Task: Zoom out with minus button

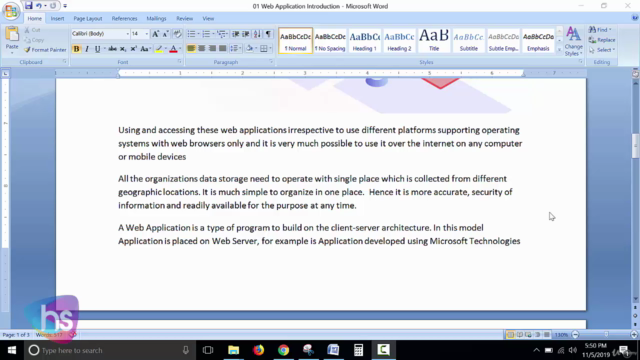Action: [576, 335]
